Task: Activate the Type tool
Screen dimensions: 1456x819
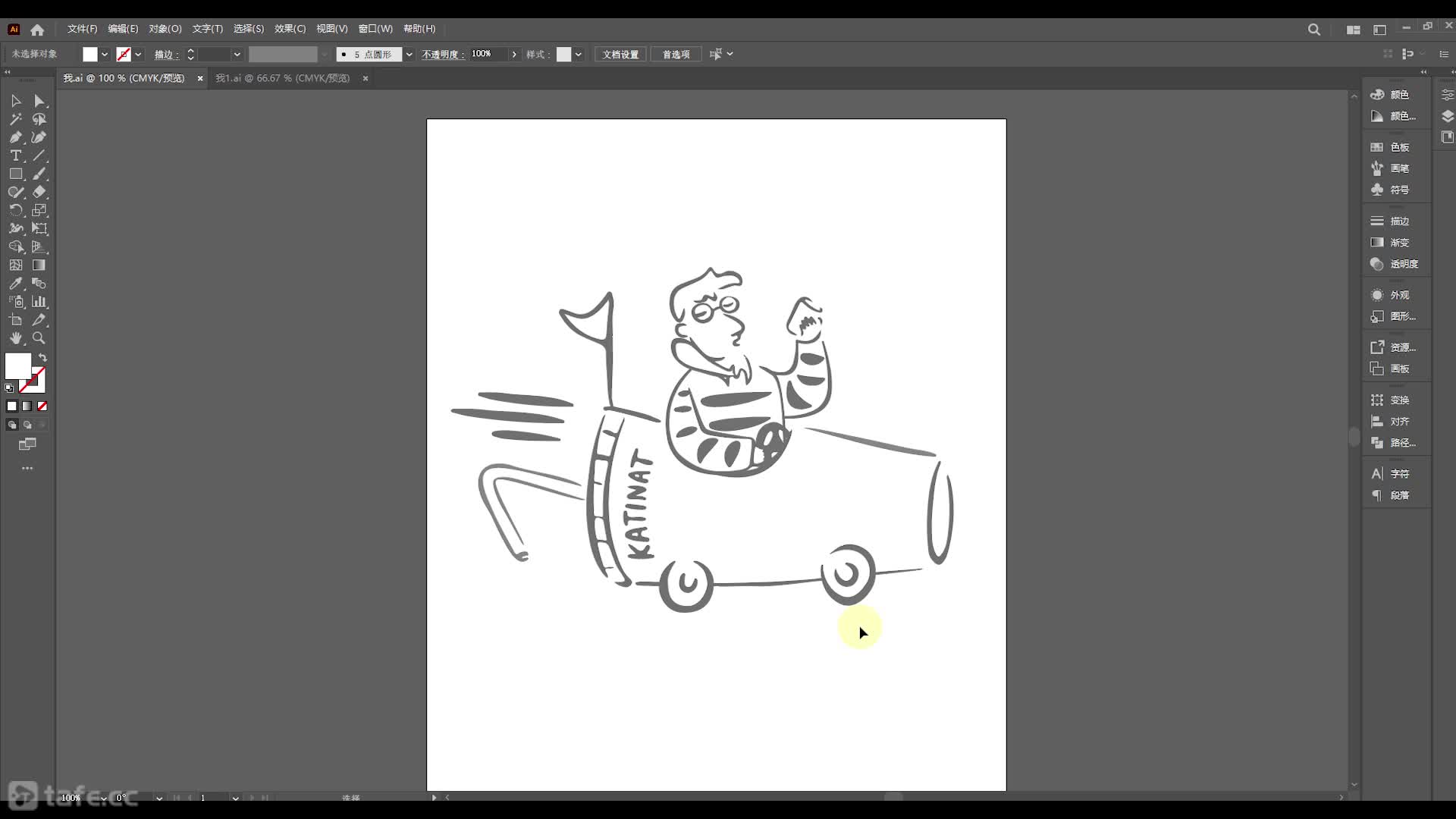Action: click(16, 155)
